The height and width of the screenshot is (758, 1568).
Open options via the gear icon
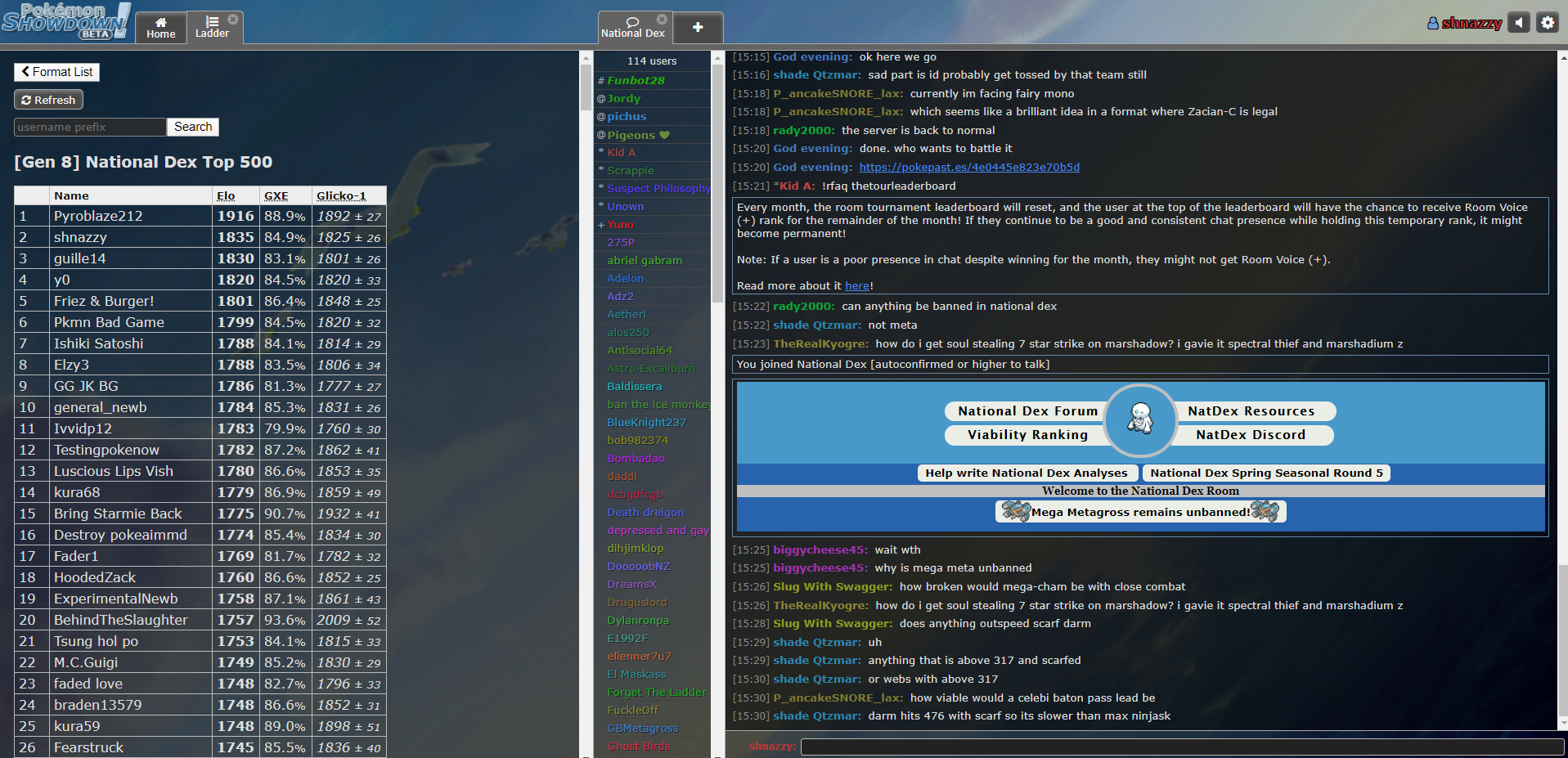[x=1548, y=23]
